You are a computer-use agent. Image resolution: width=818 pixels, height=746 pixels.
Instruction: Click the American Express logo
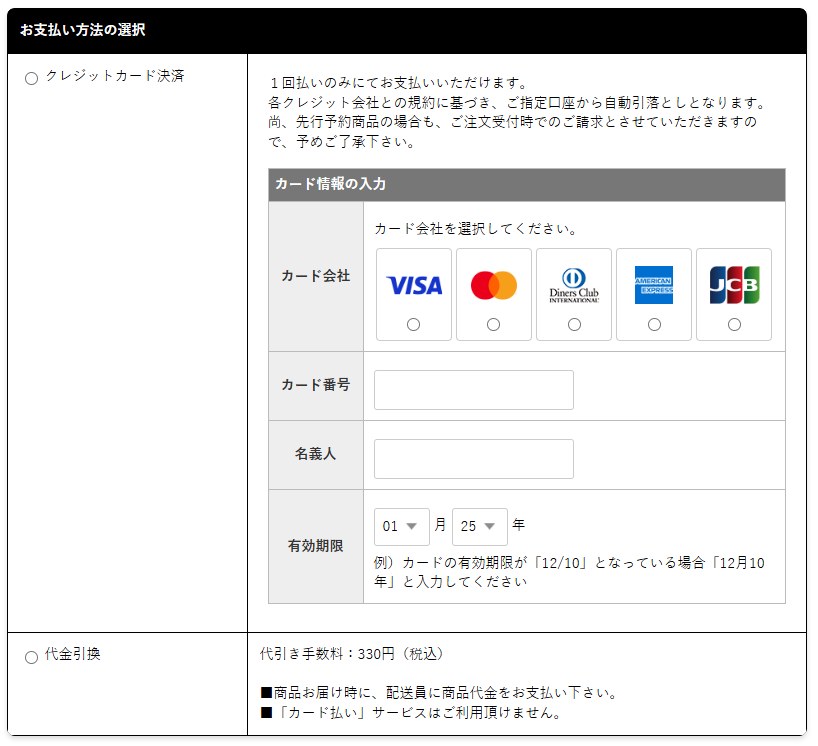pos(654,286)
